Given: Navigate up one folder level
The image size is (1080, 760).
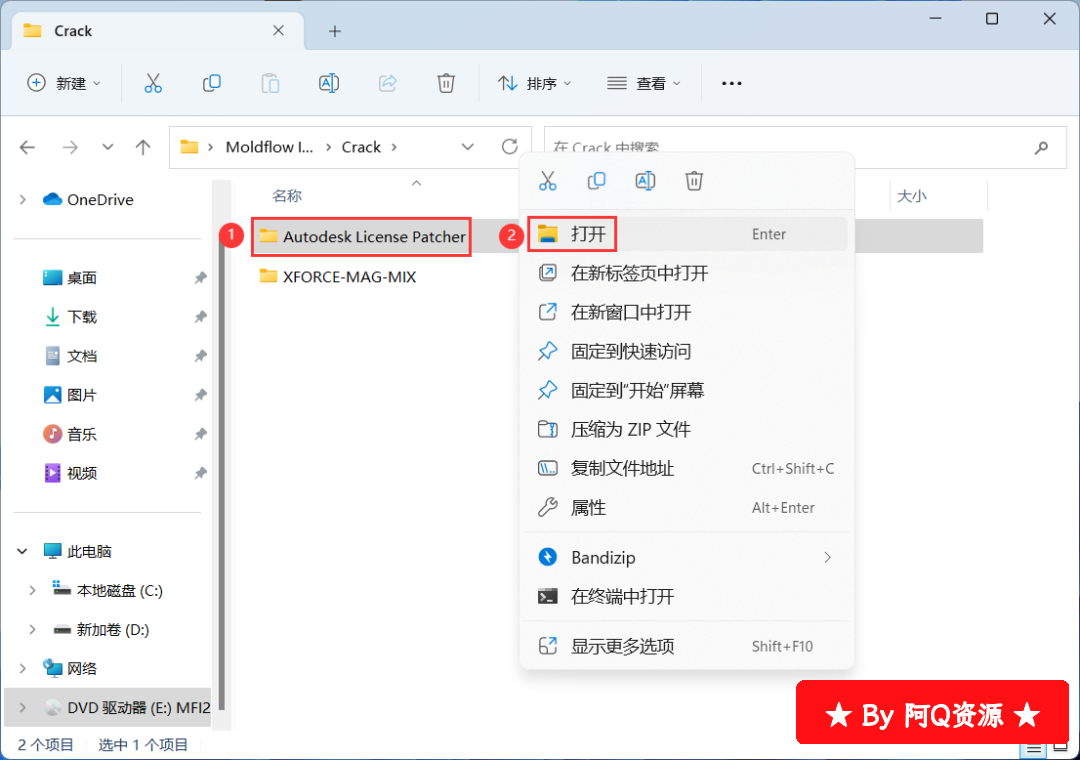Looking at the screenshot, I should coord(143,147).
